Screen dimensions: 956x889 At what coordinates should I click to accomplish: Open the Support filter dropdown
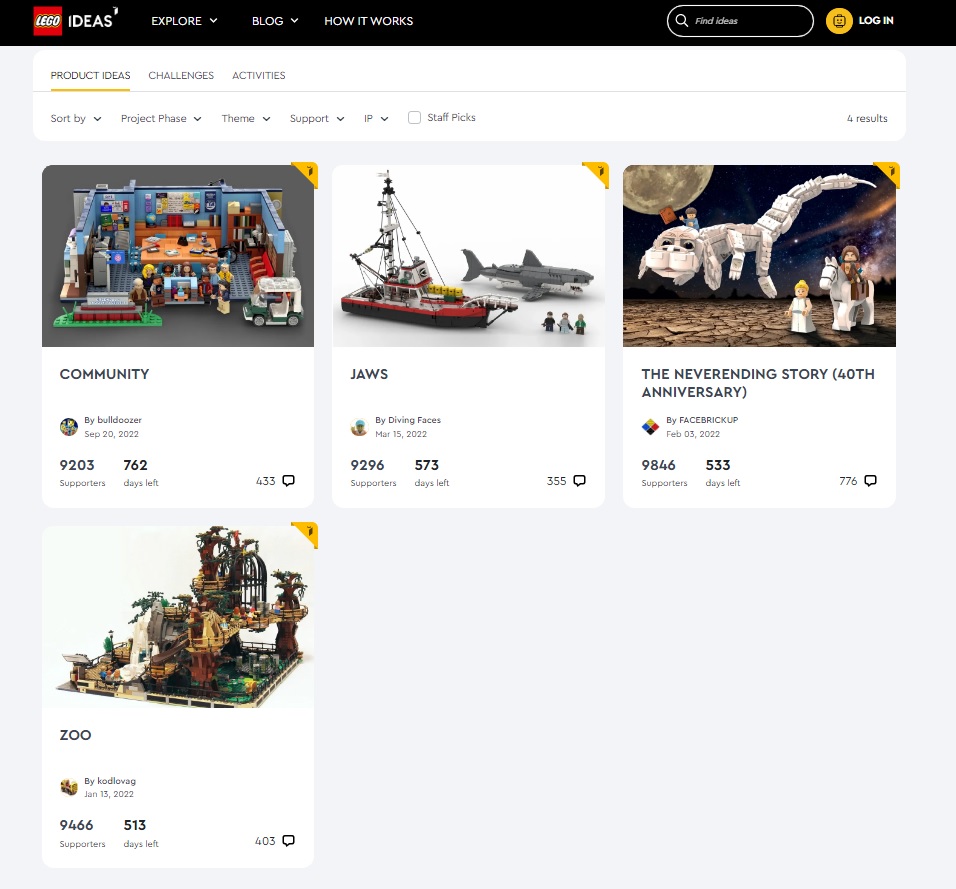point(317,118)
